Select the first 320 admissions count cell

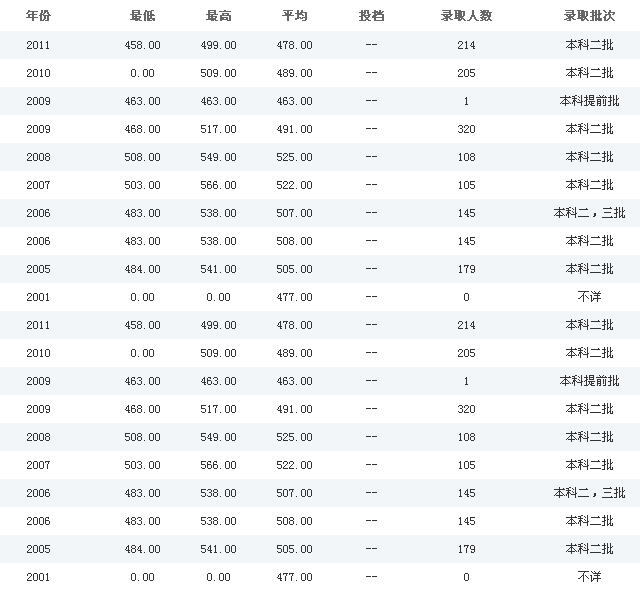466,129
